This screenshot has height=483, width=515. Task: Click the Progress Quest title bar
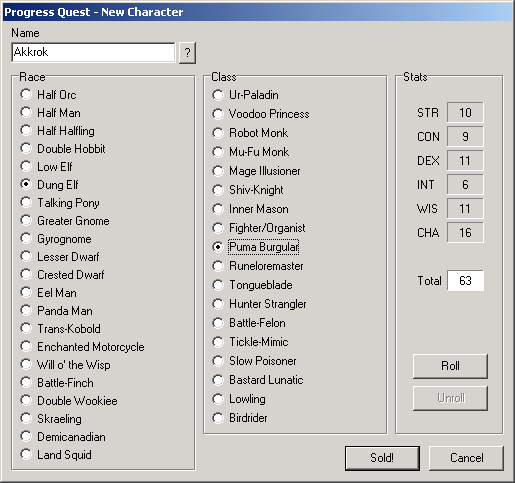tap(257, 12)
